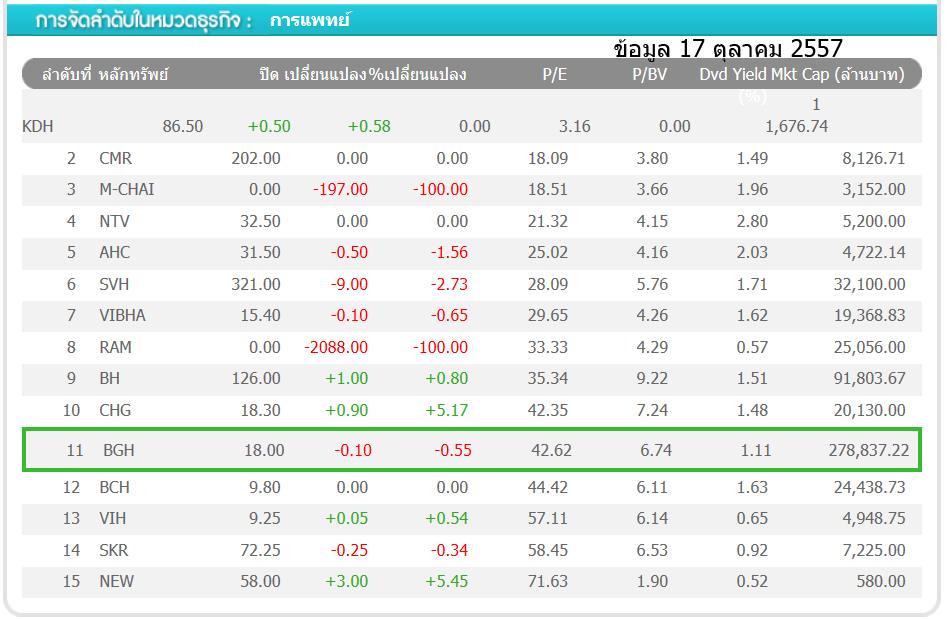947x619 pixels.
Task: Select the NEW stock symbol
Action: pyautogui.click(x=116, y=581)
